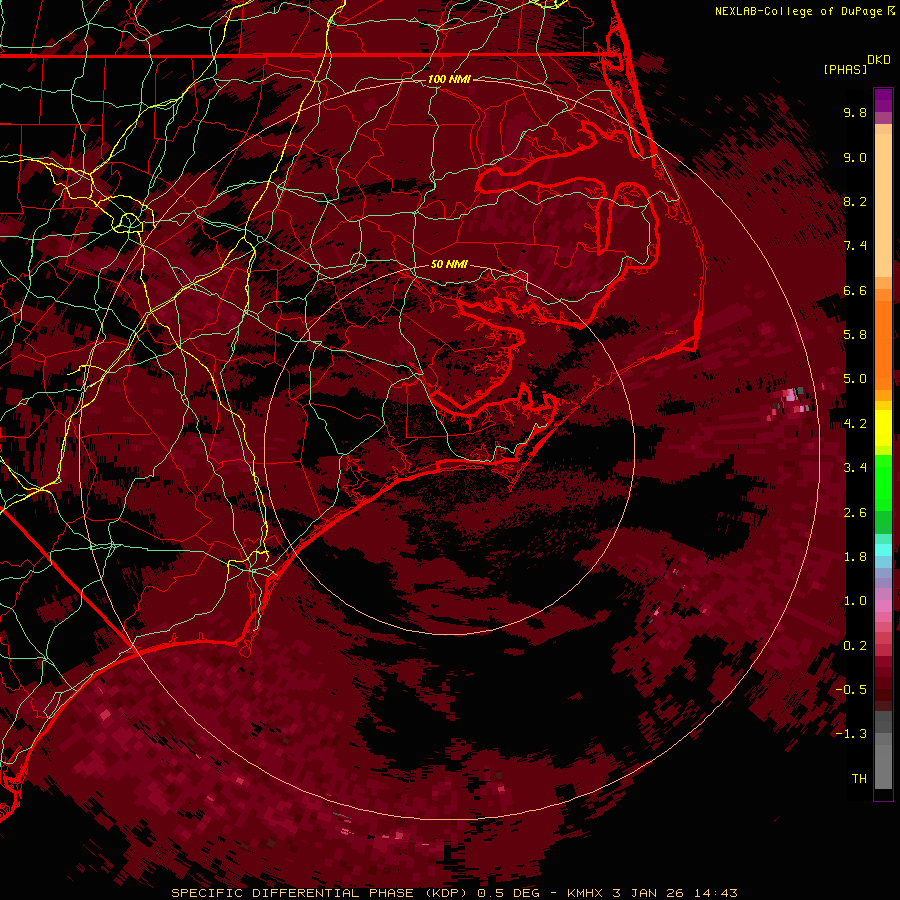The image size is (900, 900).
Task: Click the cyan segment of the color bar
Action: pos(883,550)
